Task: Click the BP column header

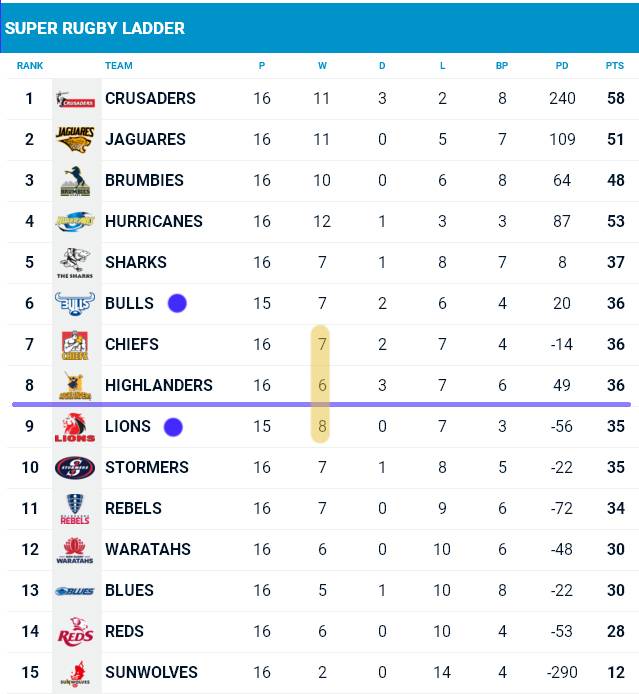Action: click(502, 66)
